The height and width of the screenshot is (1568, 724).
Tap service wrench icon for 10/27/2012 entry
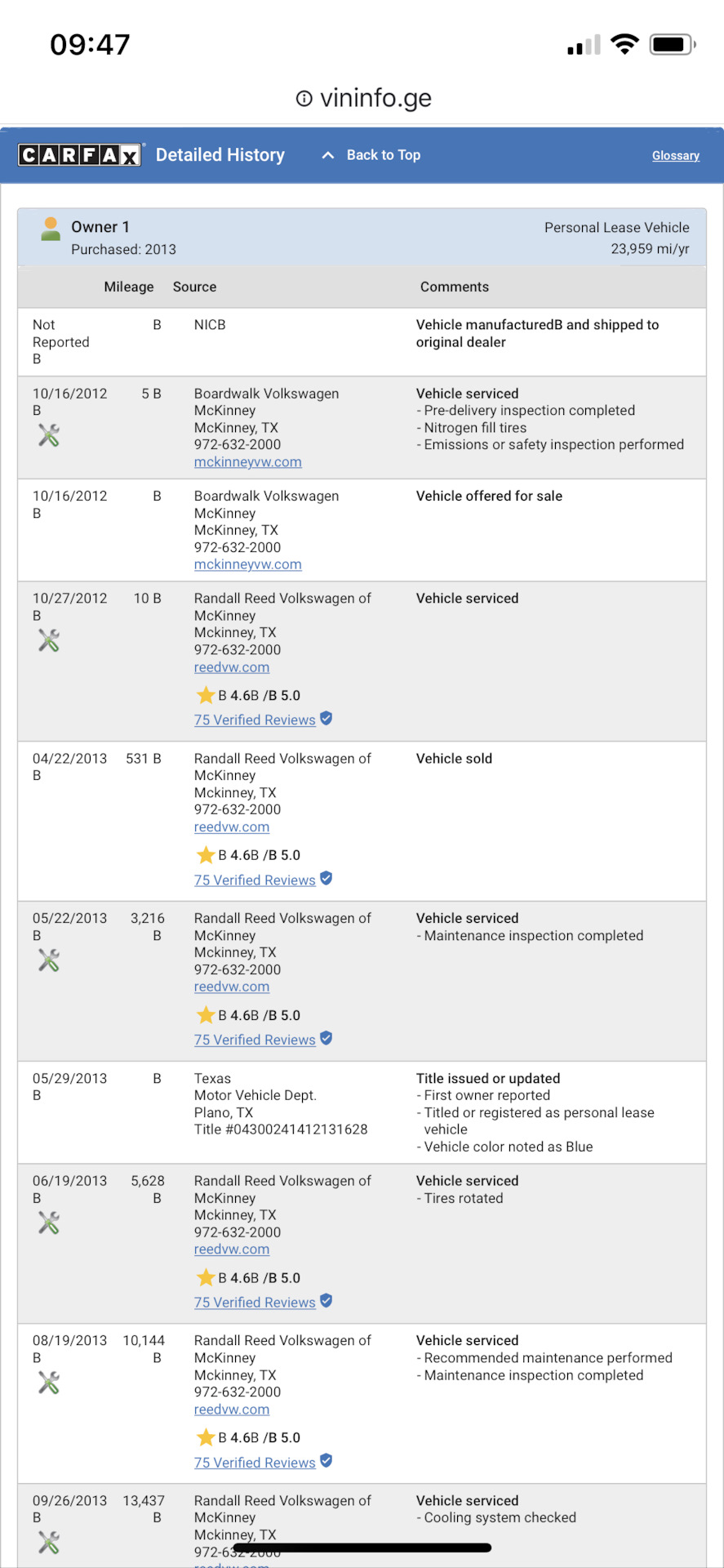click(49, 640)
